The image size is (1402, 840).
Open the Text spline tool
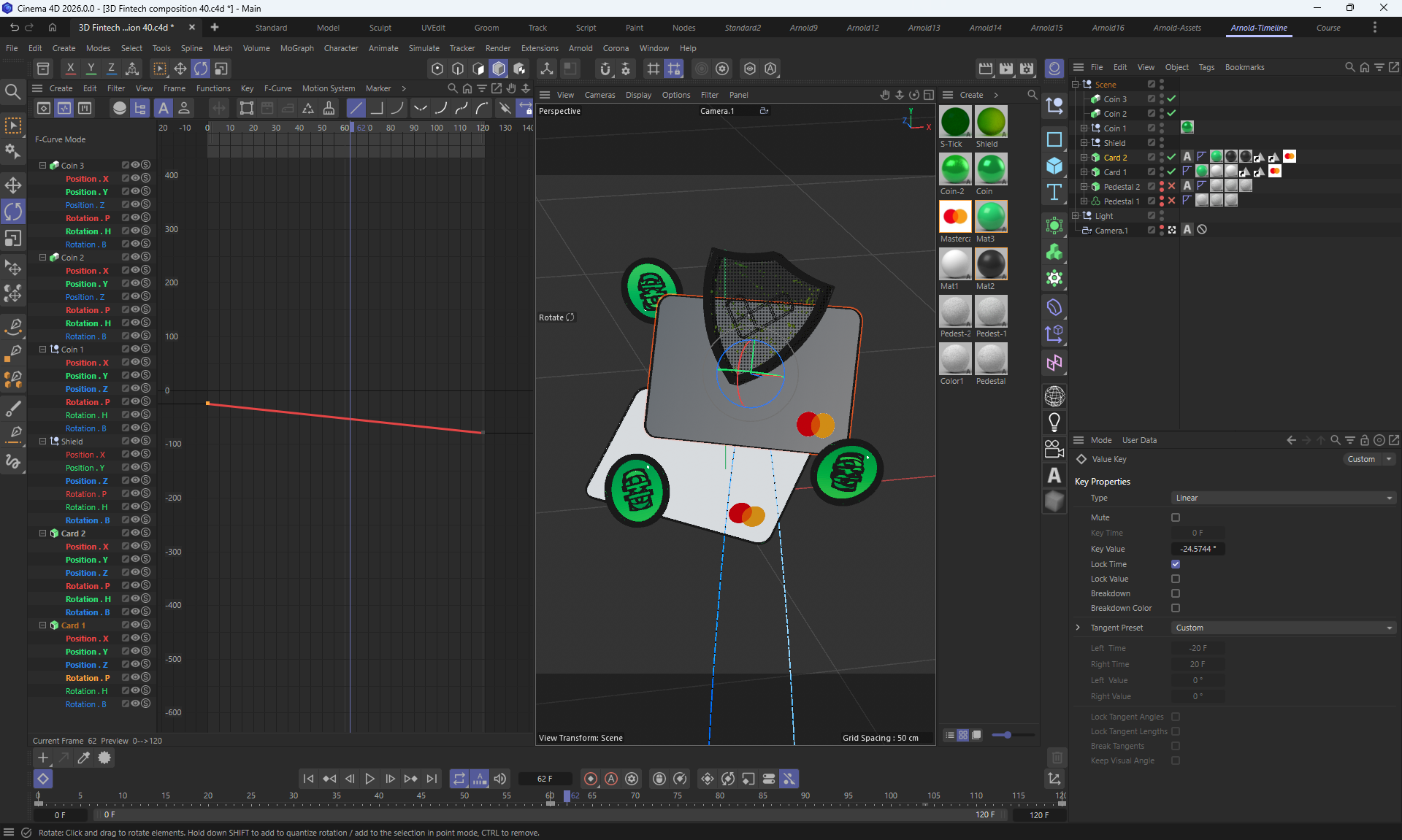pos(1054,193)
